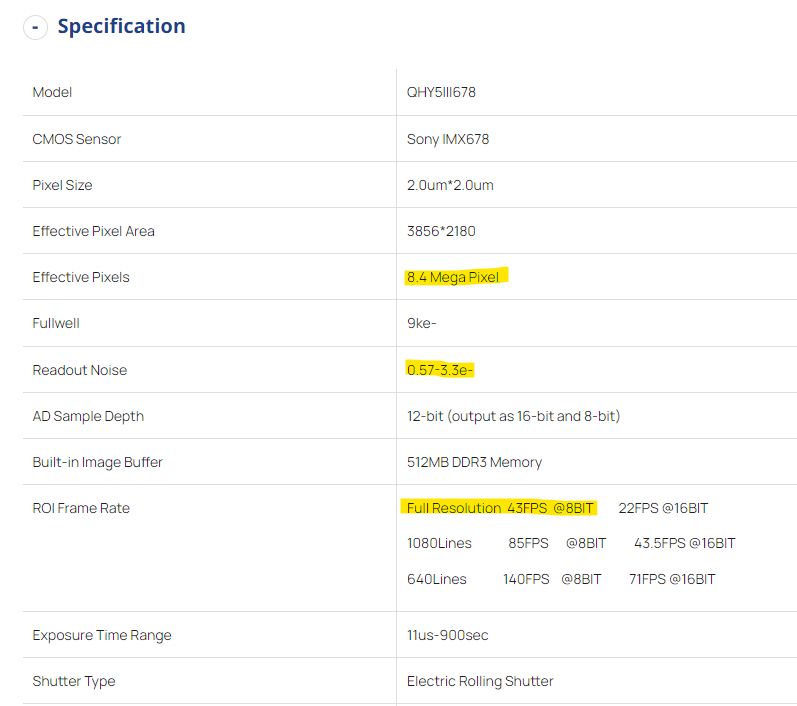Click the 9ke- fullwell value
Viewport: 797px width, 706px height.
(422, 324)
